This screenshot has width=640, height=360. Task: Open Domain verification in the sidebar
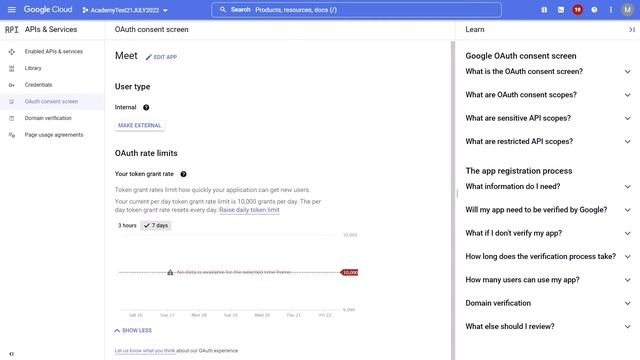pyautogui.click(x=48, y=118)
